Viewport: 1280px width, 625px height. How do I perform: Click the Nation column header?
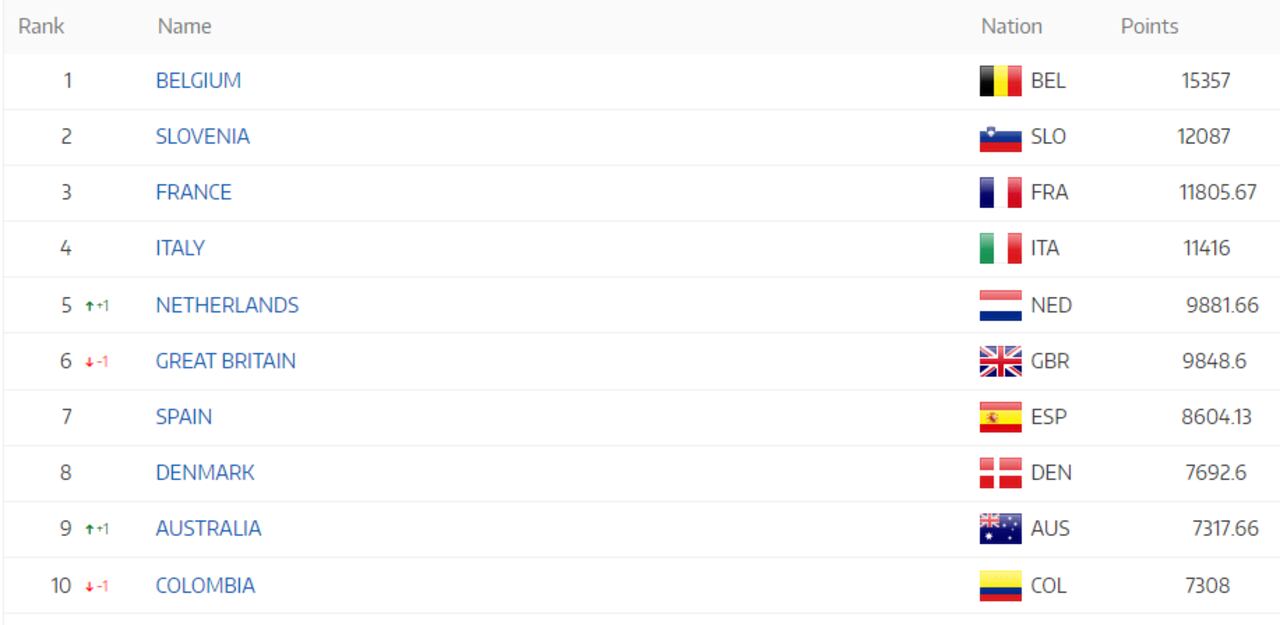[1010, 26]
